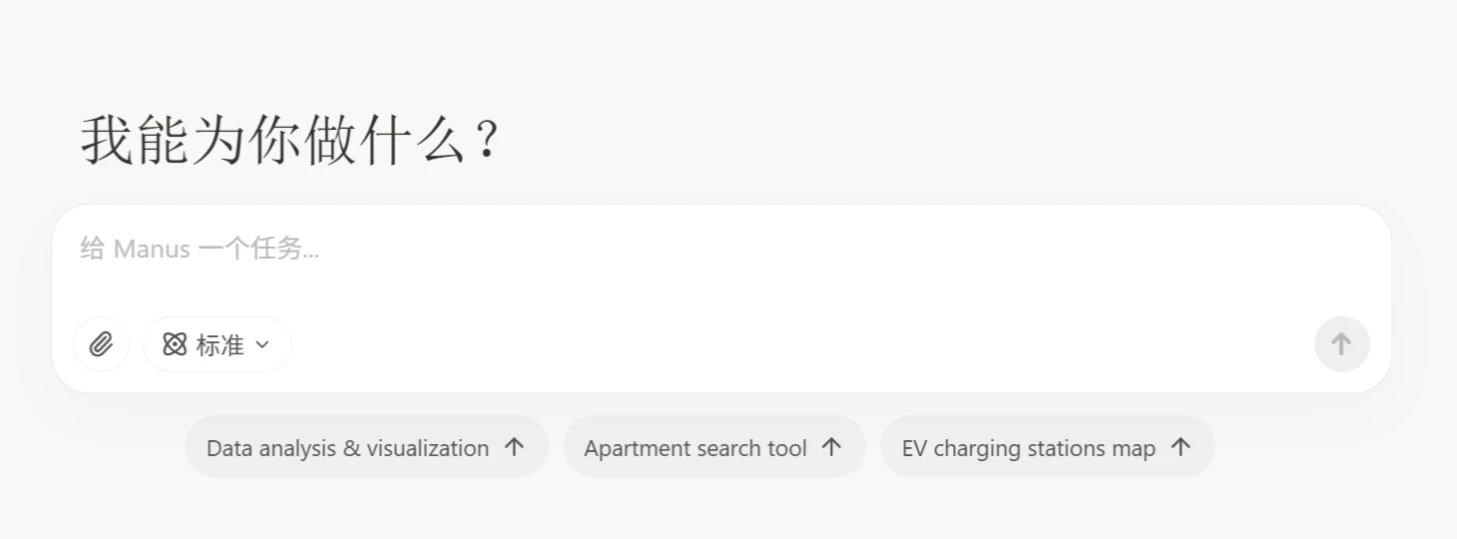
Task: Click the 我能为你做什么？ heading
Action: coord(289,140)
